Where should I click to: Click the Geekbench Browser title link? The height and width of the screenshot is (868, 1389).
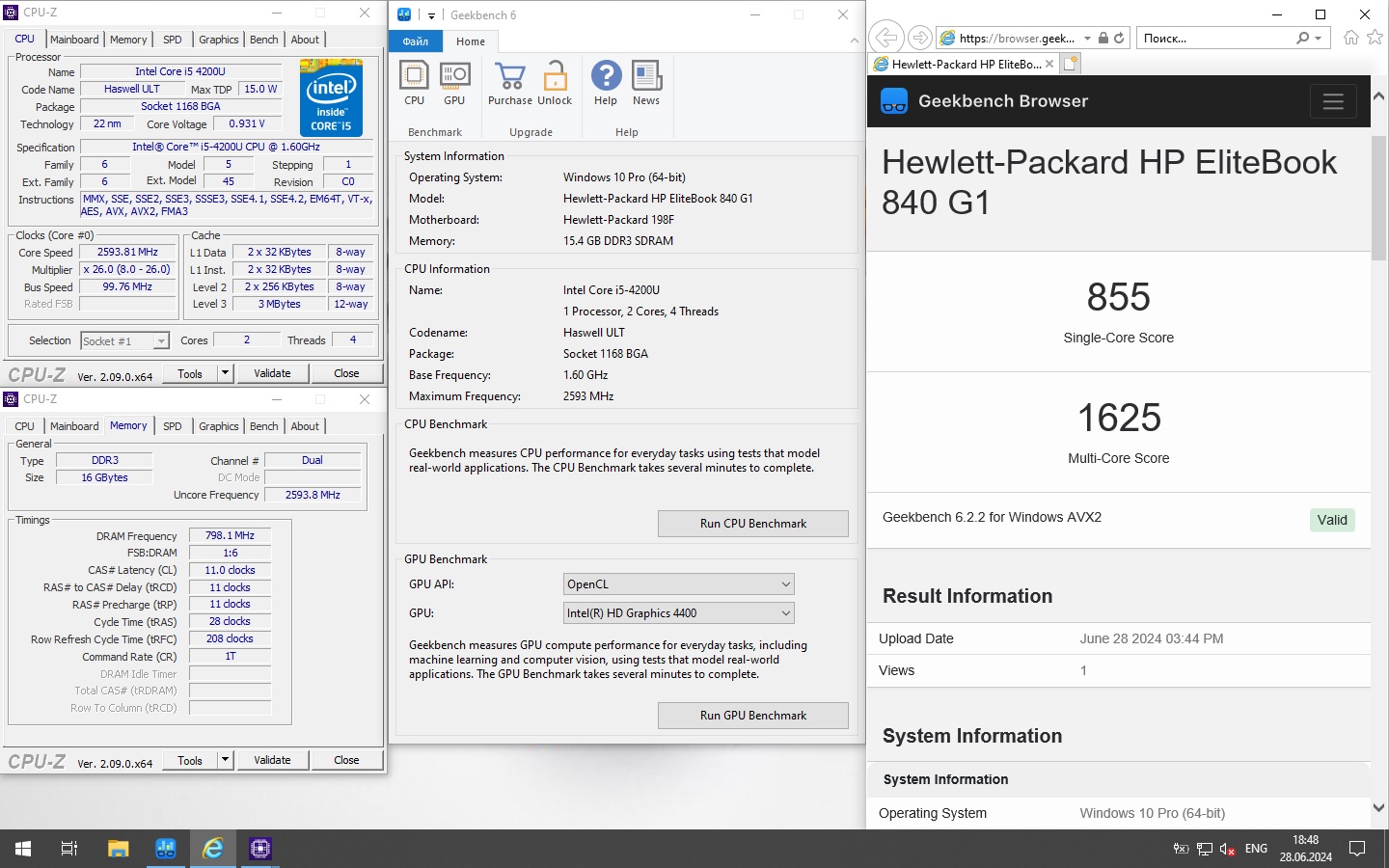point(1003,101)
